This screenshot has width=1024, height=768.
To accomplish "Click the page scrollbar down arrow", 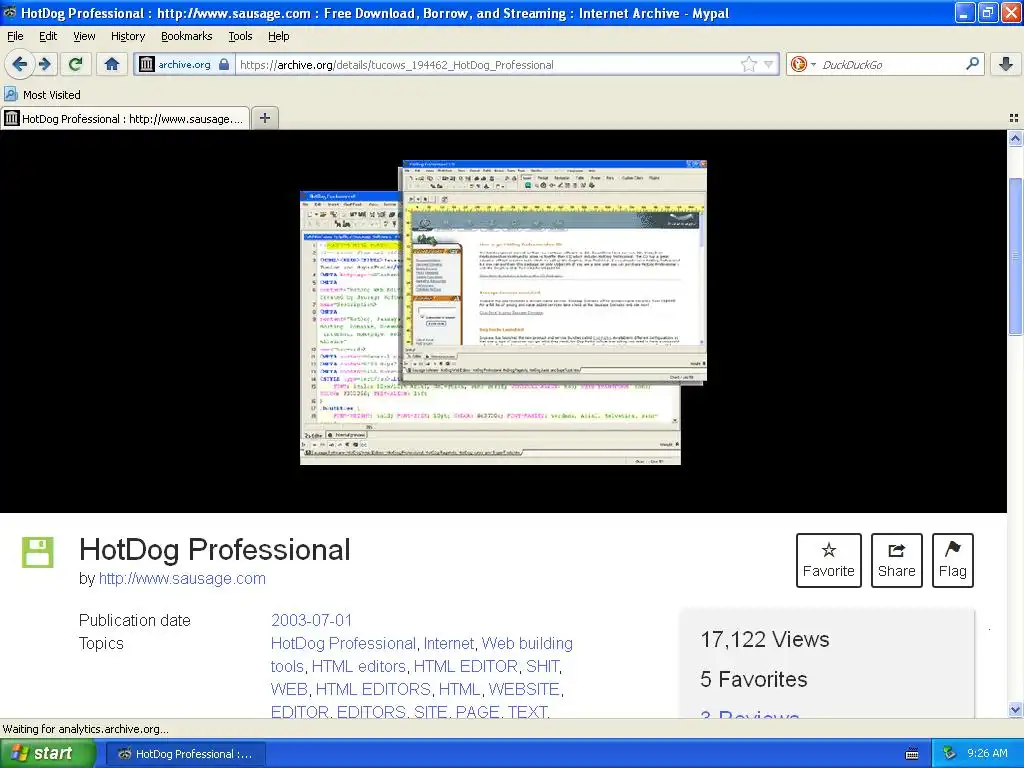I will 1015,710.
